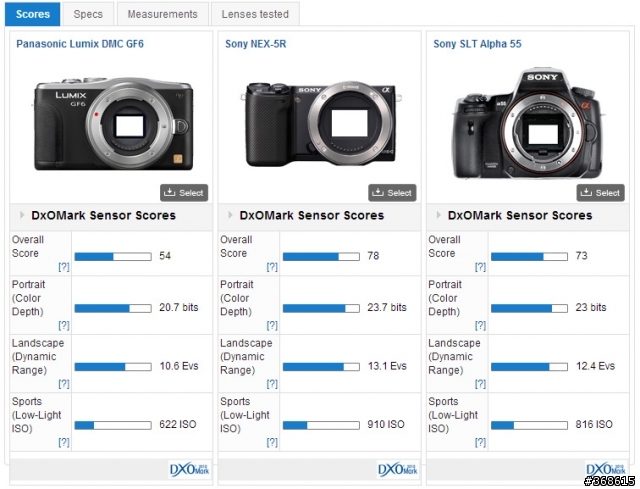640x489 pixels.
Task: Click the Lumix GF6 camera image
Action: click(x=113, y=123)
